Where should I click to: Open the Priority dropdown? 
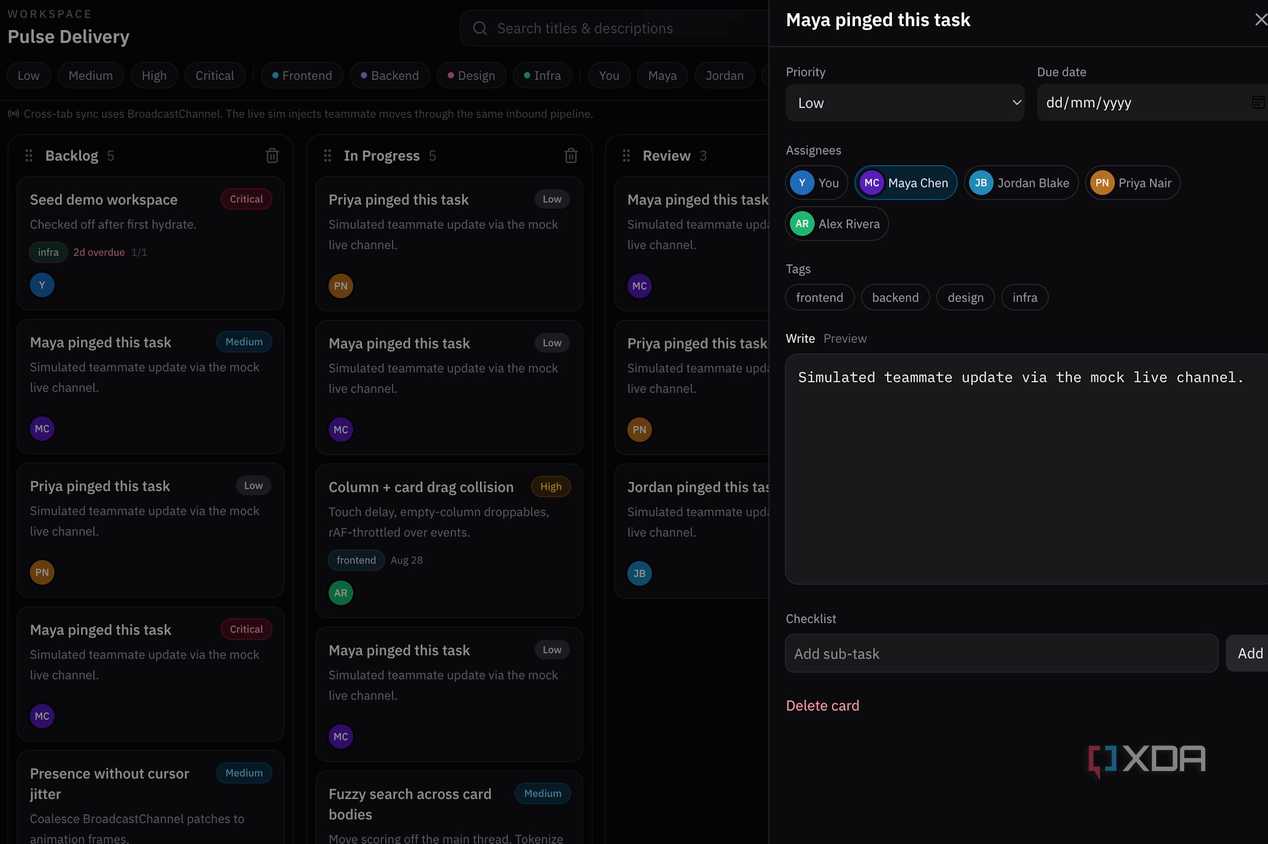point(905,103)
